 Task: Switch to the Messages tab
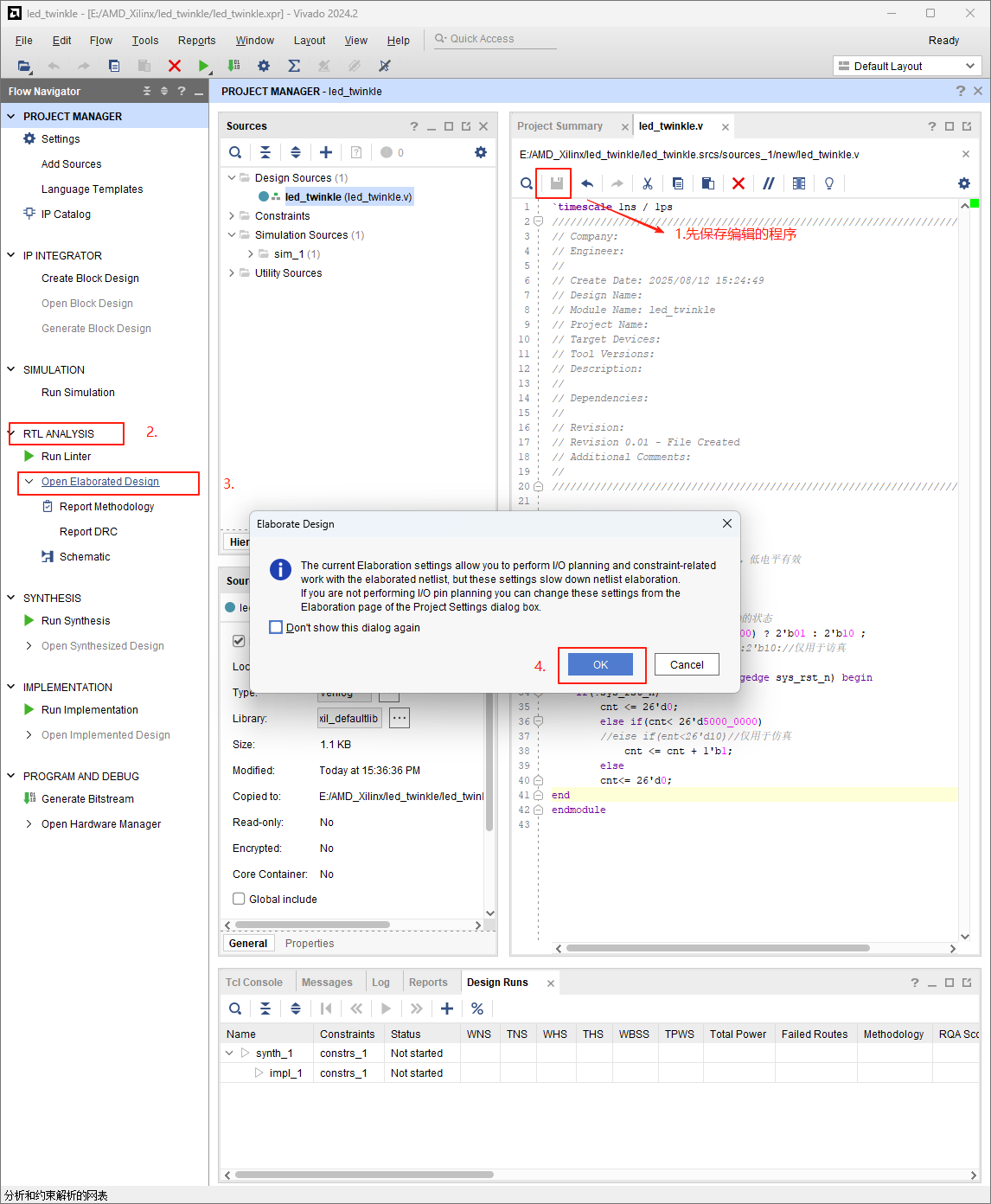327,983
